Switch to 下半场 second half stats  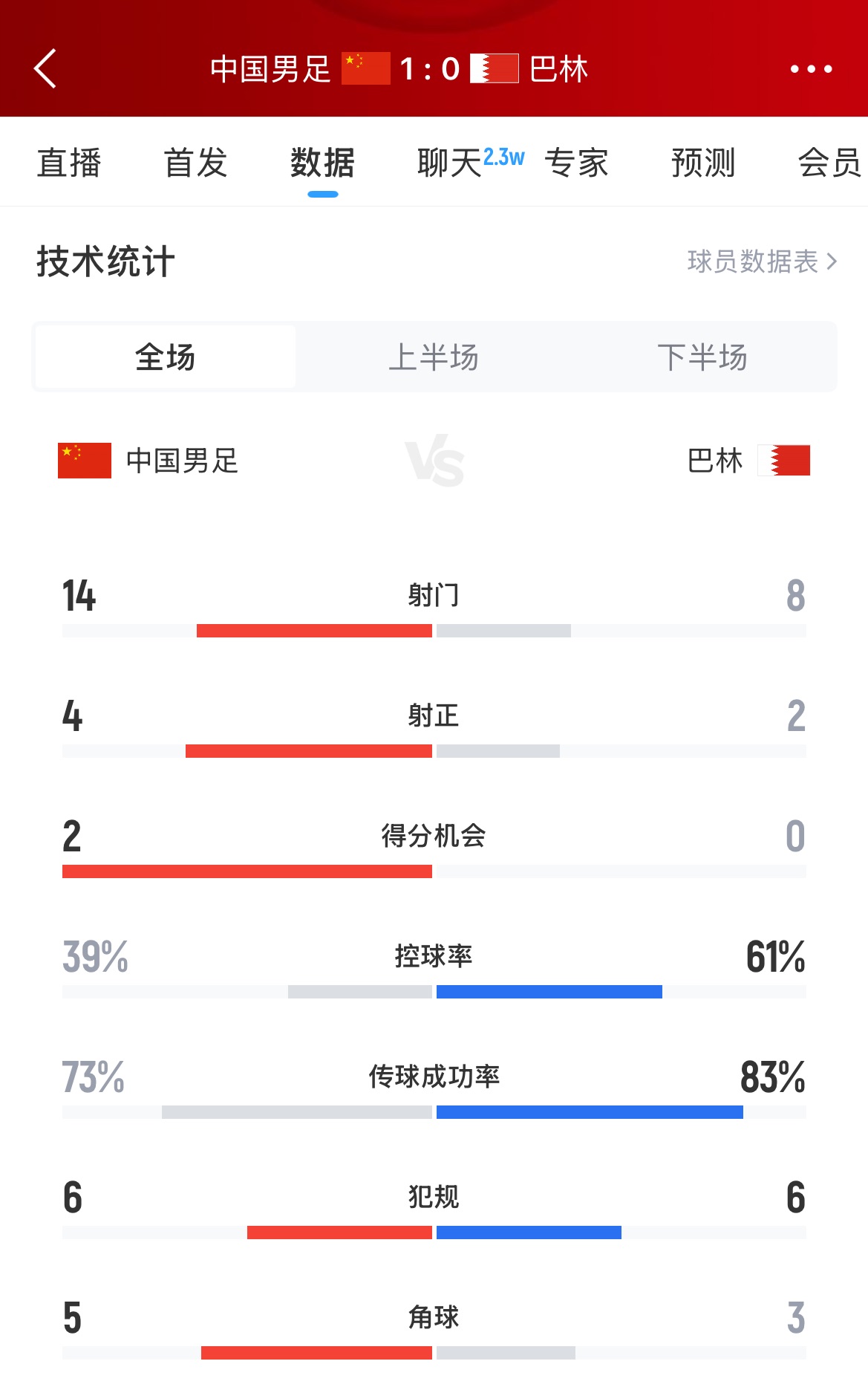coord(702,357)
